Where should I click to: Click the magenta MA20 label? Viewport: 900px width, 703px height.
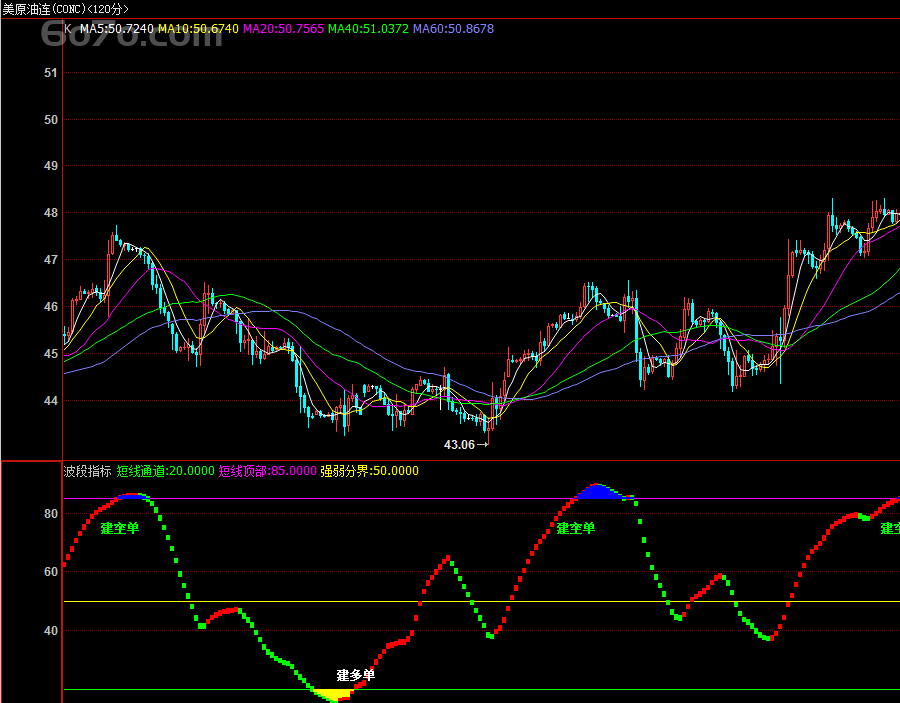click(284, 29)
